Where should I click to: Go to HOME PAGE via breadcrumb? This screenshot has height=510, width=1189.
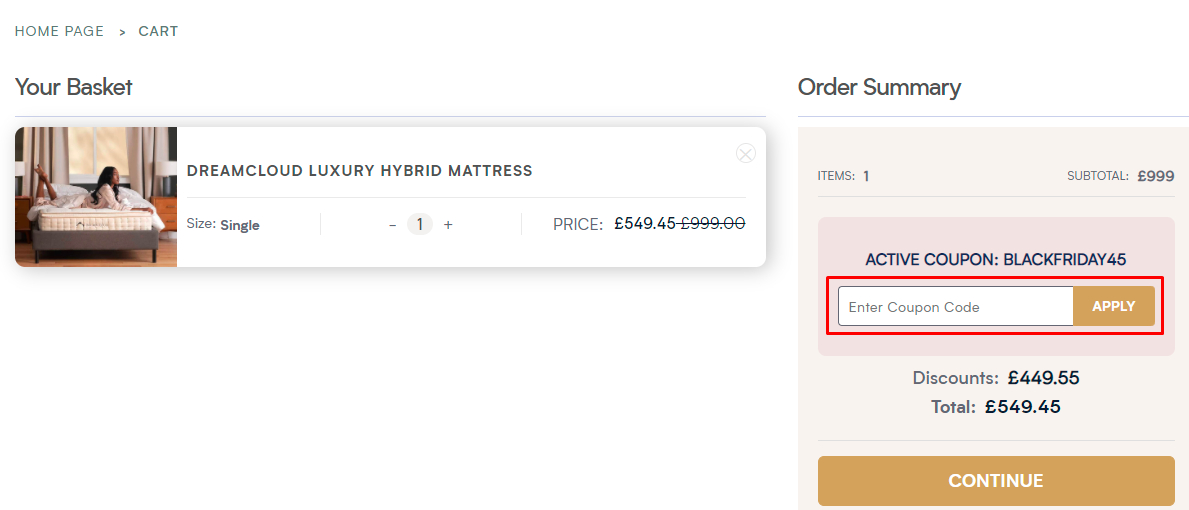click(x=59, y=31)
